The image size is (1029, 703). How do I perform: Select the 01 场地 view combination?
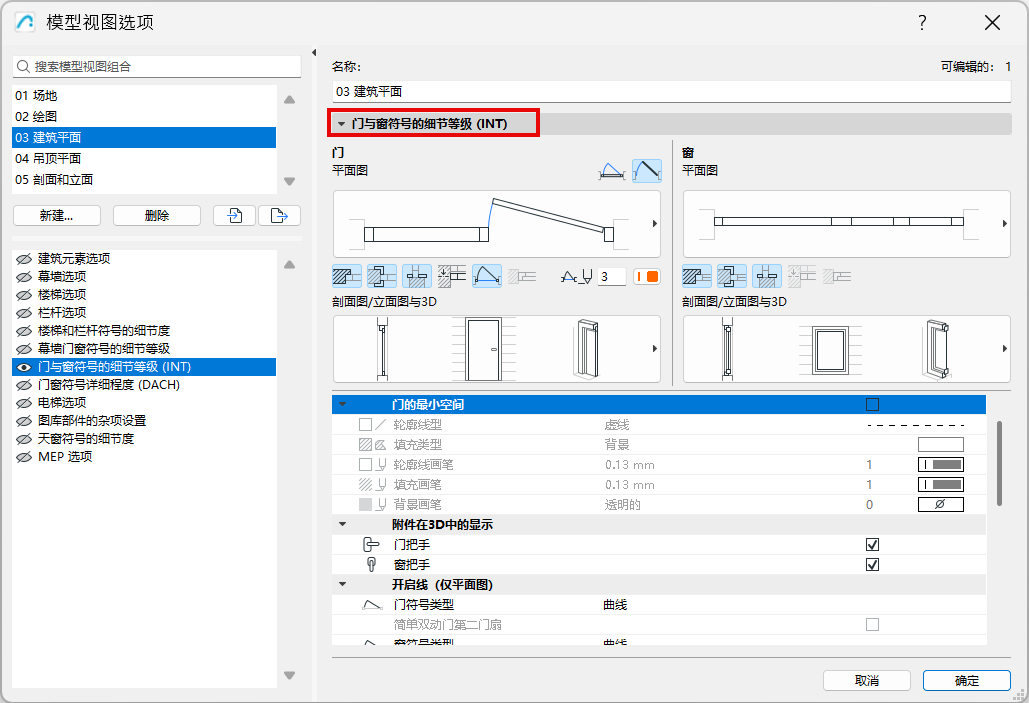(144, 96)
